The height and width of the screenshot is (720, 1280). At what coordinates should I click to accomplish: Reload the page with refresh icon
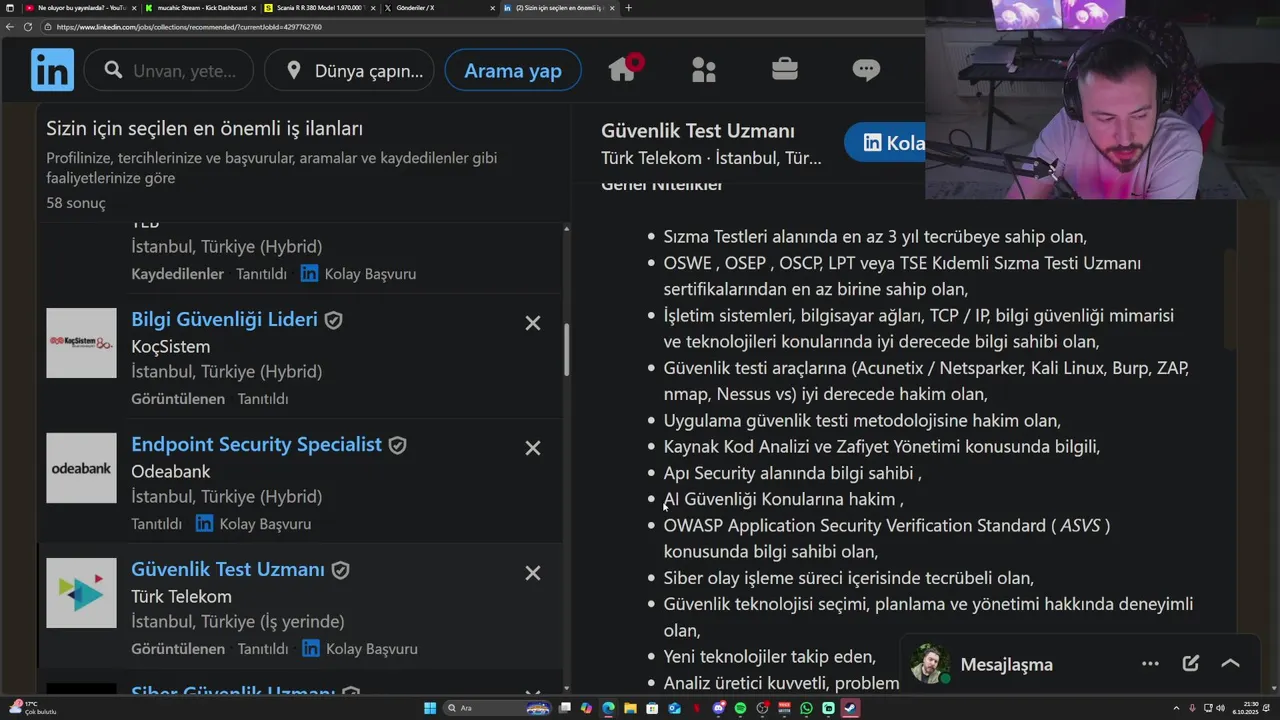click(27, 27)
